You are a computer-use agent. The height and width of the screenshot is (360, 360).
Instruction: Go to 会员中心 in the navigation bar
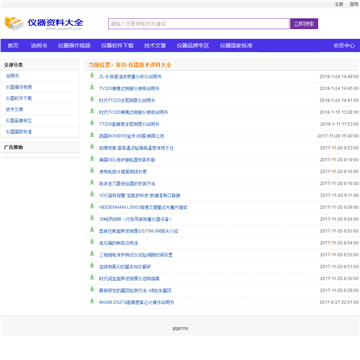(344, 46)
